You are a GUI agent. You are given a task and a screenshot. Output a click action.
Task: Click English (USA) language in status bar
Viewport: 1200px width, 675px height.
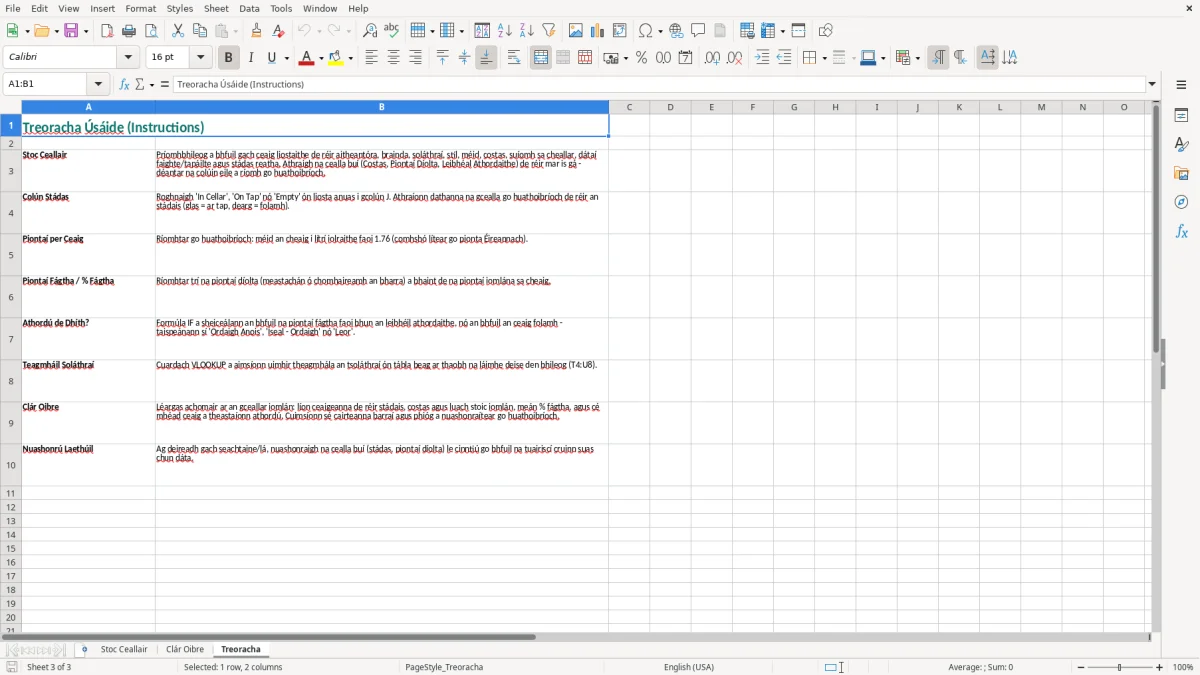coord(689,667)
